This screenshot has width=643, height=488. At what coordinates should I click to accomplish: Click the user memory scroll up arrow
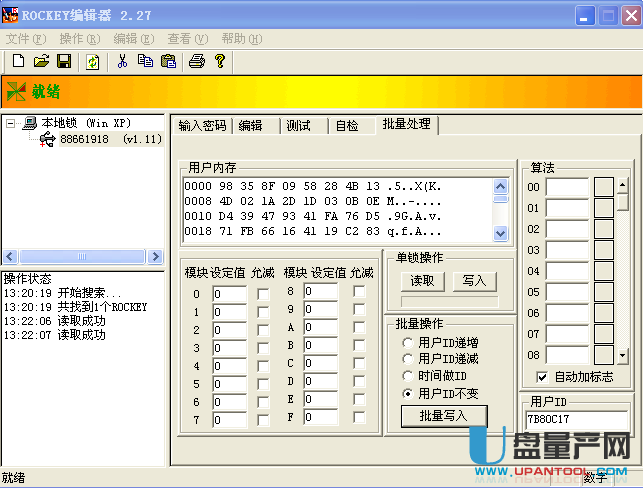click(500, 187)
